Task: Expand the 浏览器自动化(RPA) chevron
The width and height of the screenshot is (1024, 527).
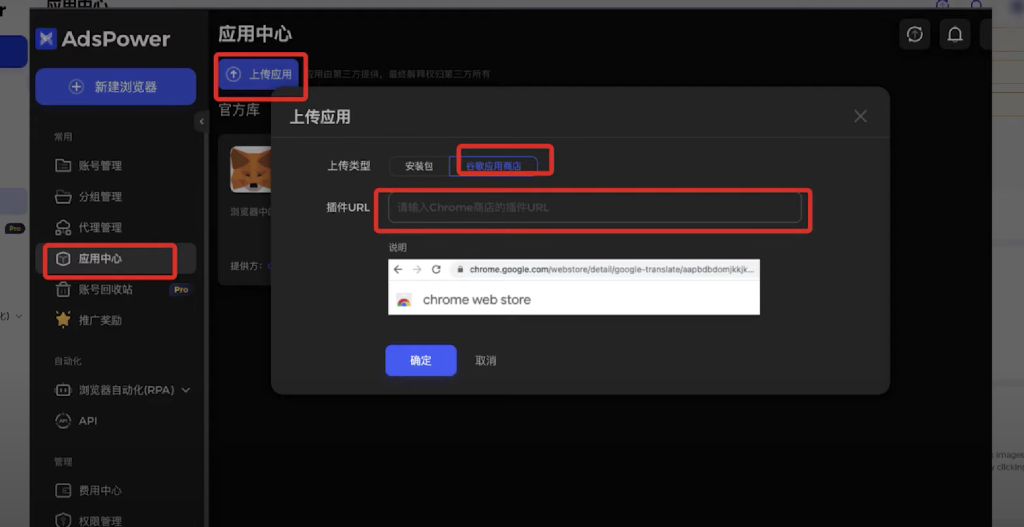Action: [185, 390]
